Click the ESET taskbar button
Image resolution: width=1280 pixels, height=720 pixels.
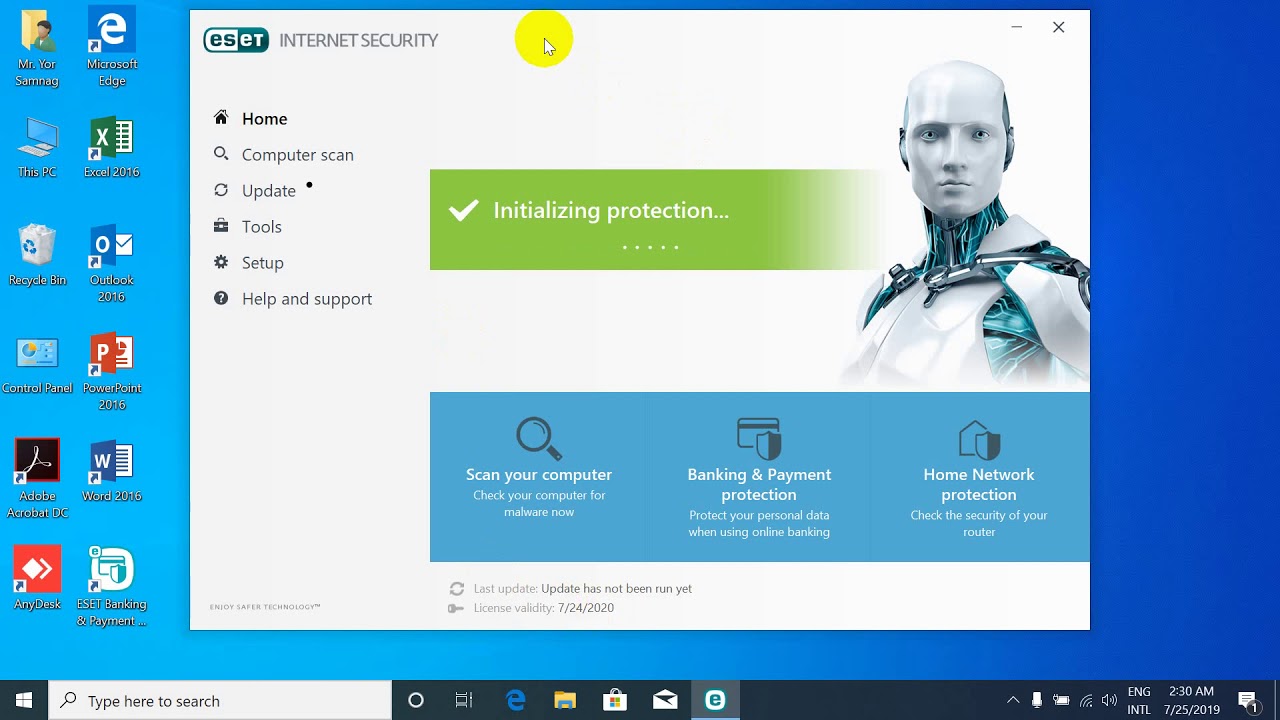pyautogui.click(x=715, y=700)
